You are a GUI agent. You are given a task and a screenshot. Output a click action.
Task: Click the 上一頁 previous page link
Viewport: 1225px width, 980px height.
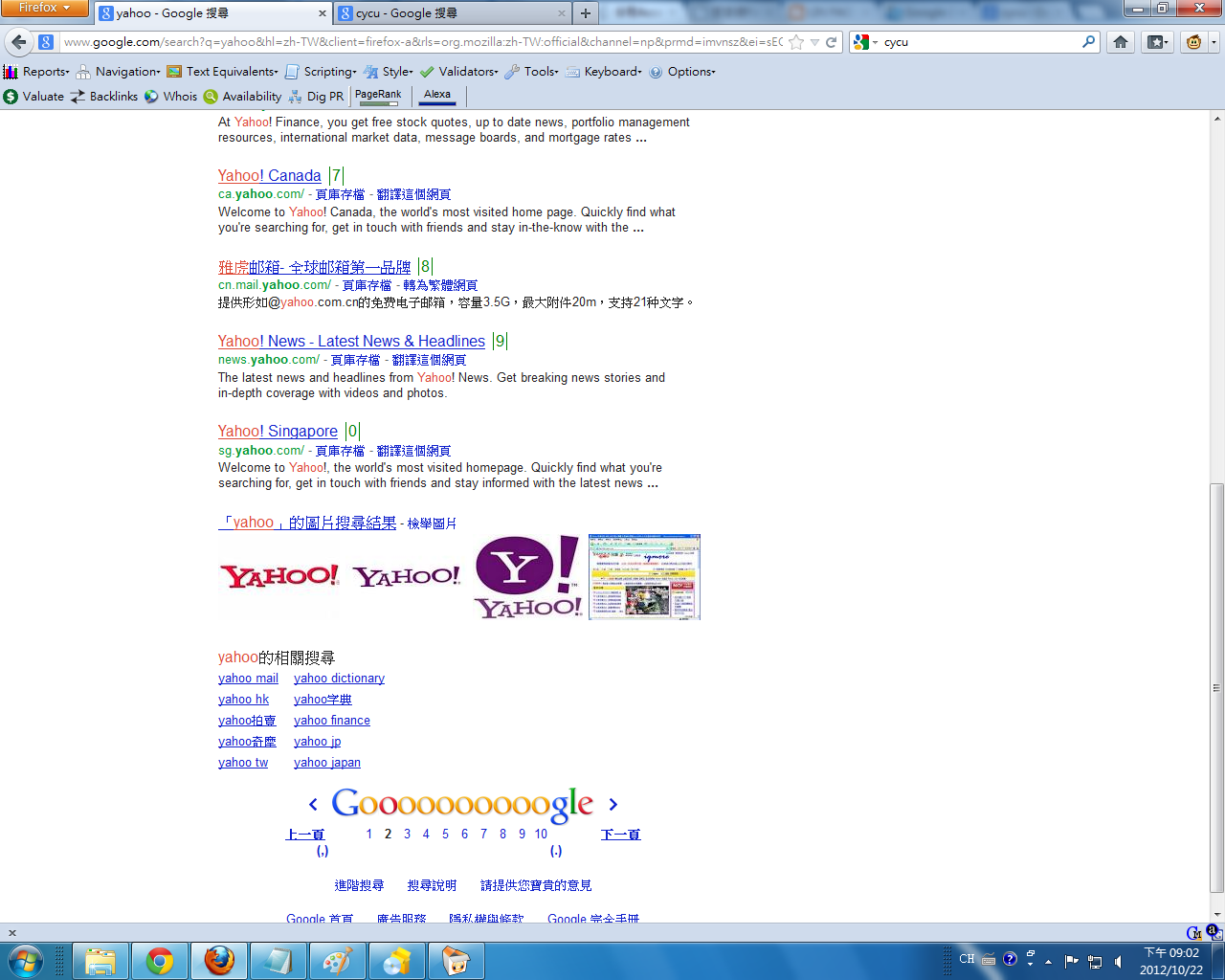[305, 835]
